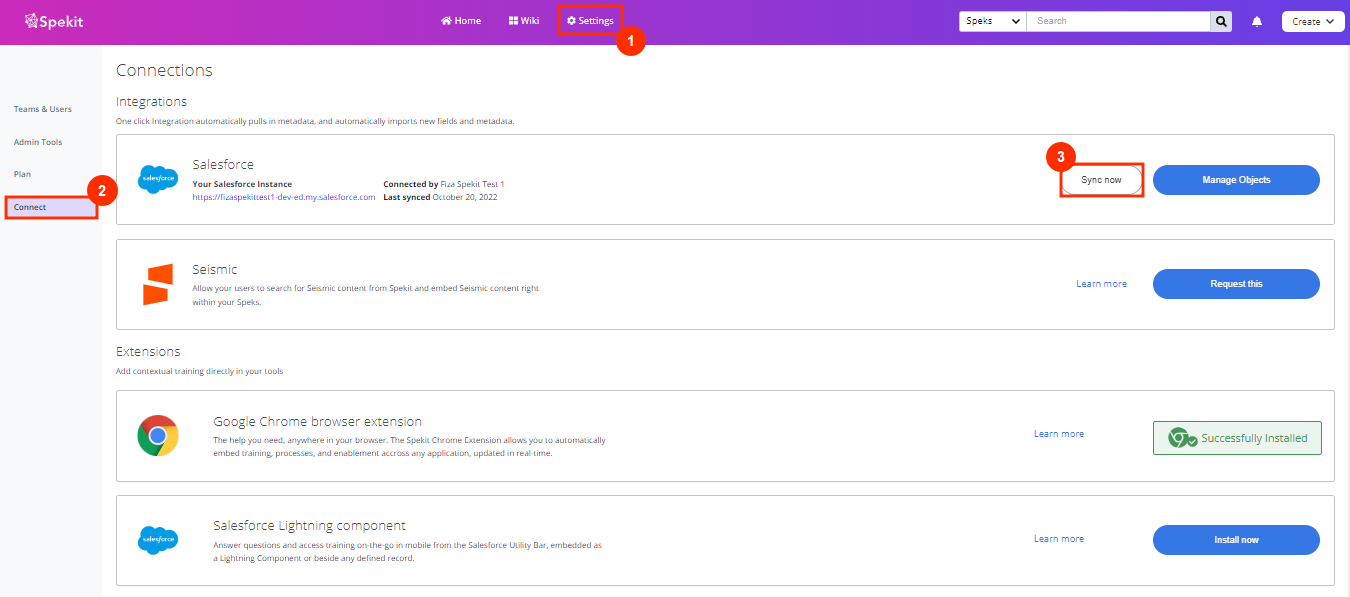The width and height of the screenshot is (1350, 597).
Task: Open Lightning component Learn more link
Action: click(1059, 539)
